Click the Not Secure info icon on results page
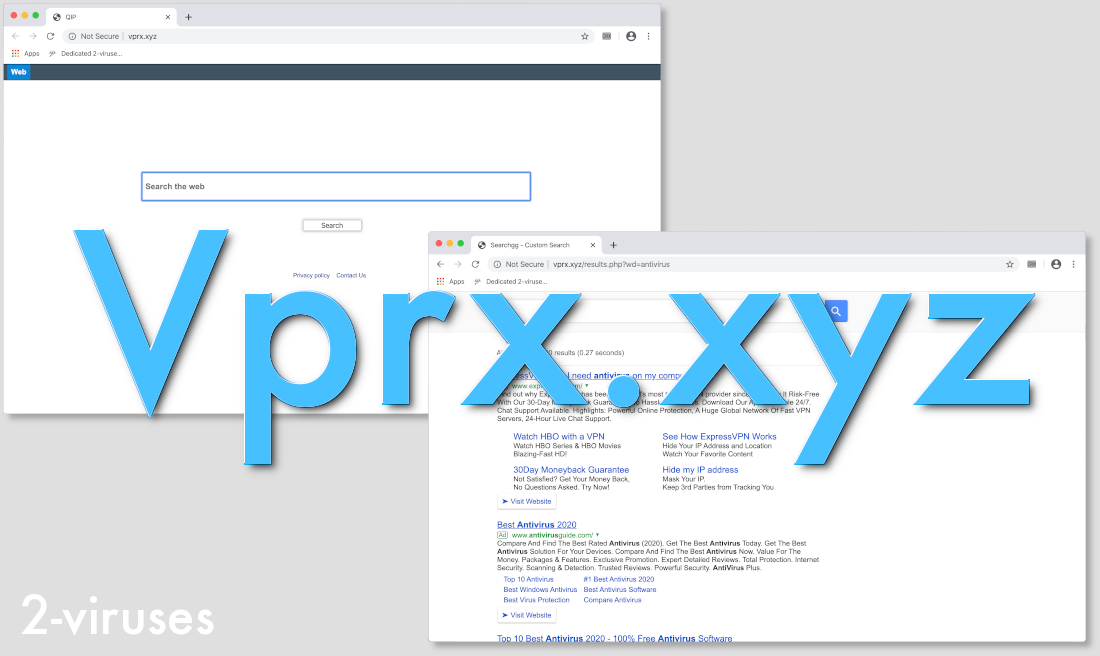 [496, 264]
